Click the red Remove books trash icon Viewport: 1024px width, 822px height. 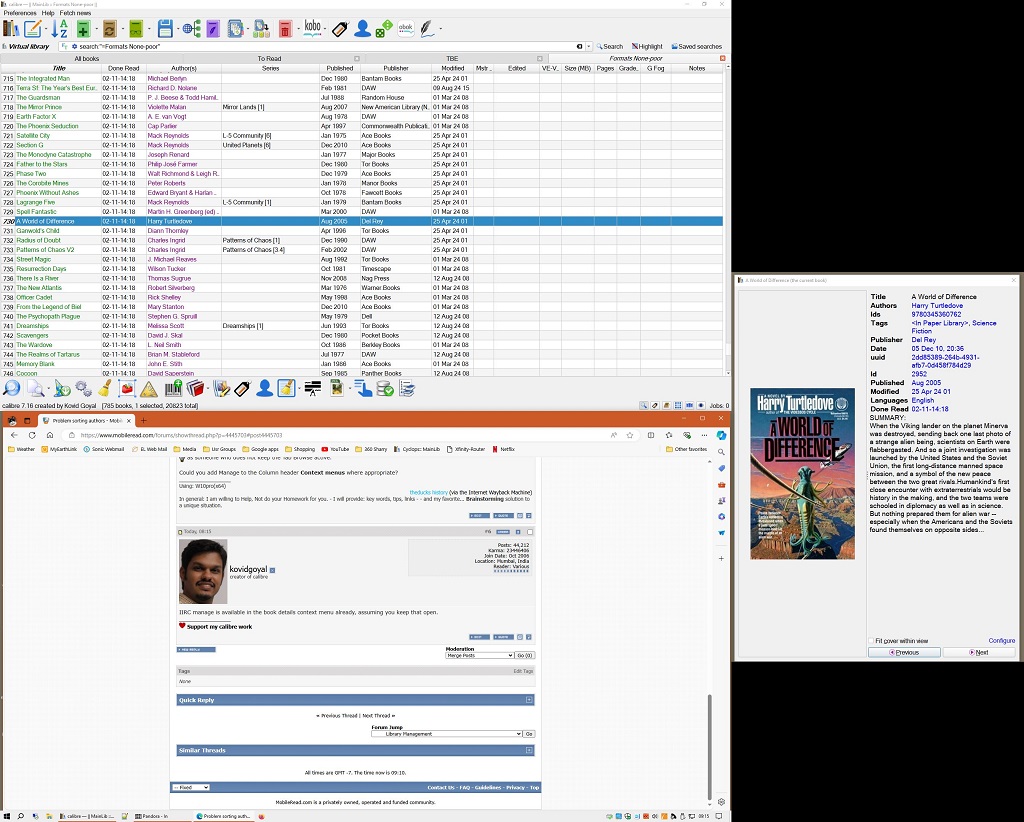click(x=285, y=28)
